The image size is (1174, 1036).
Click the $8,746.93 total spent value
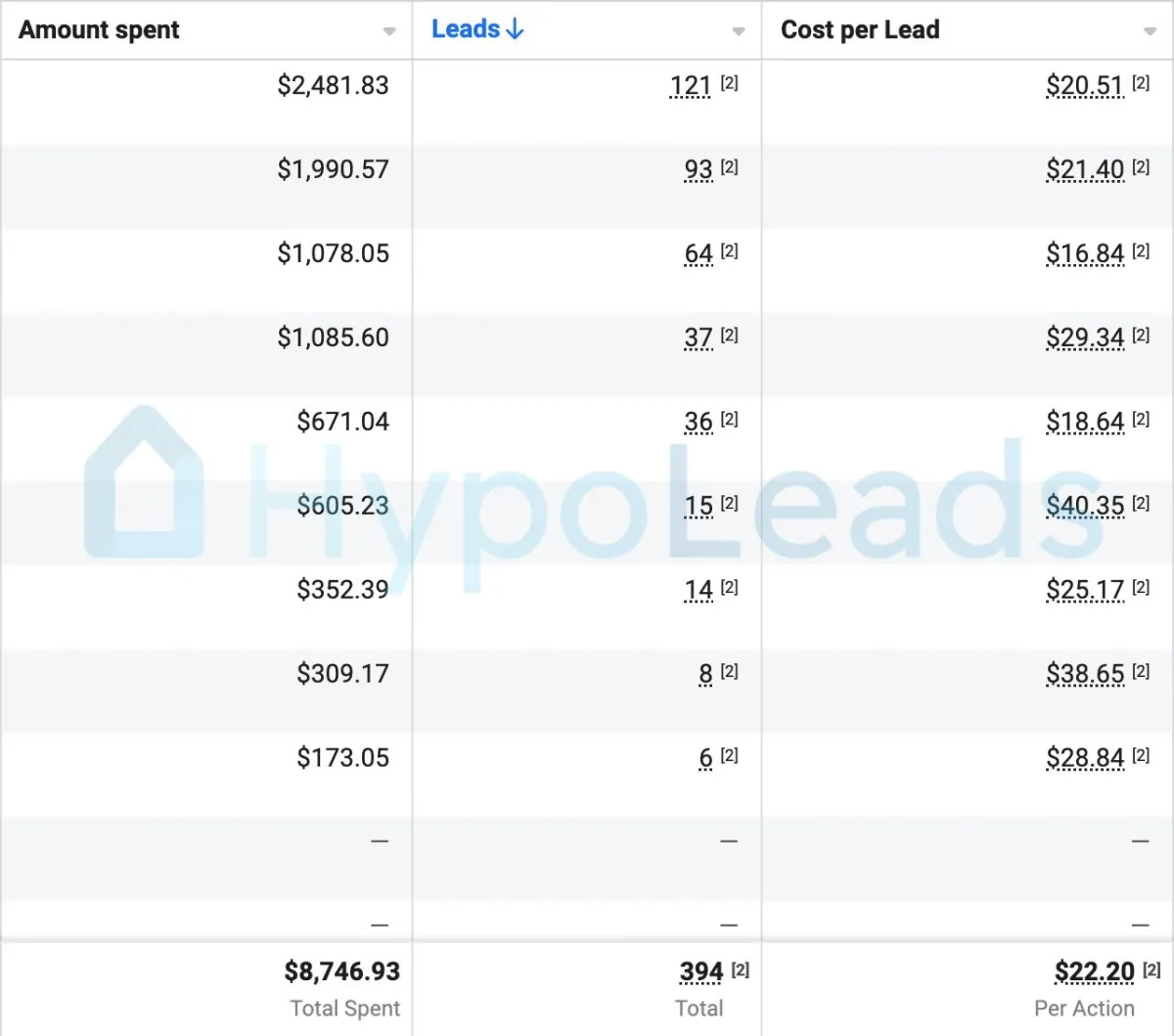(x=341, y=971)
